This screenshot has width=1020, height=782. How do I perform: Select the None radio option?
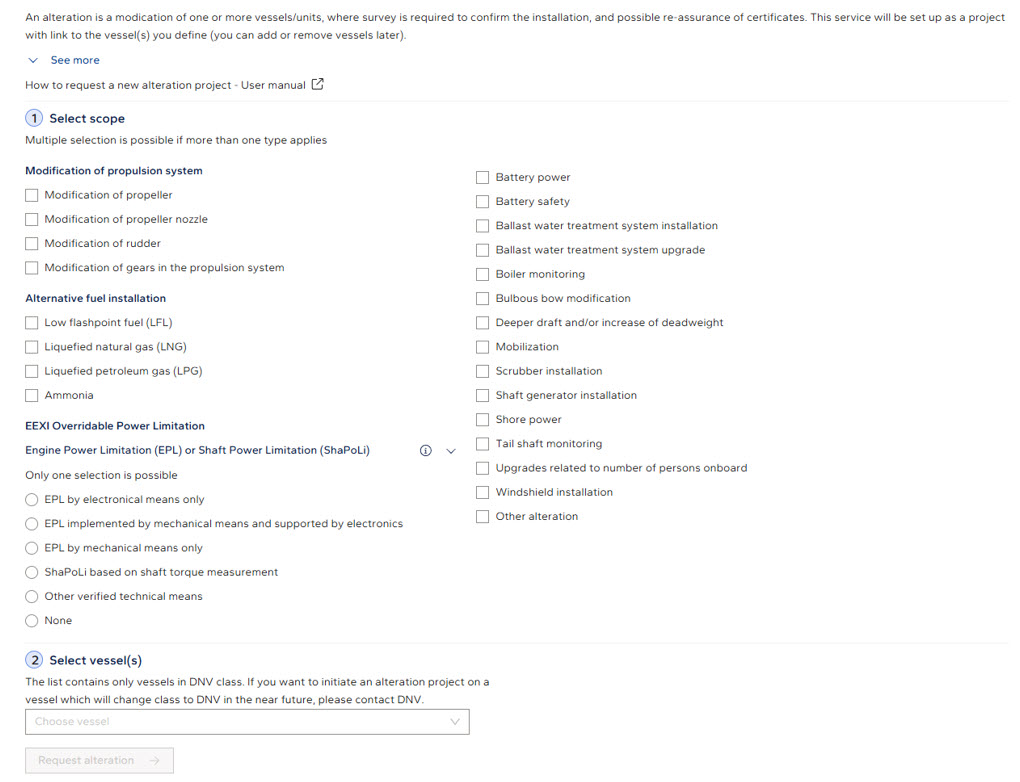coord(32,621)
